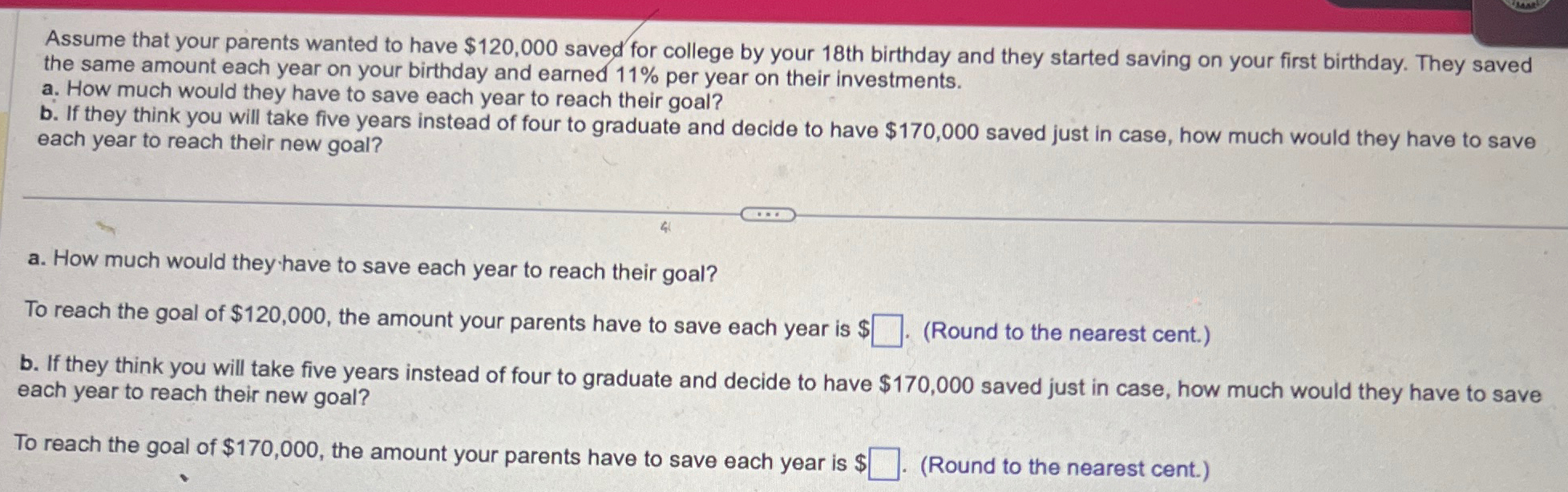
Task: Click "Assume" at the start of the problem
Action: pos(86,38)
